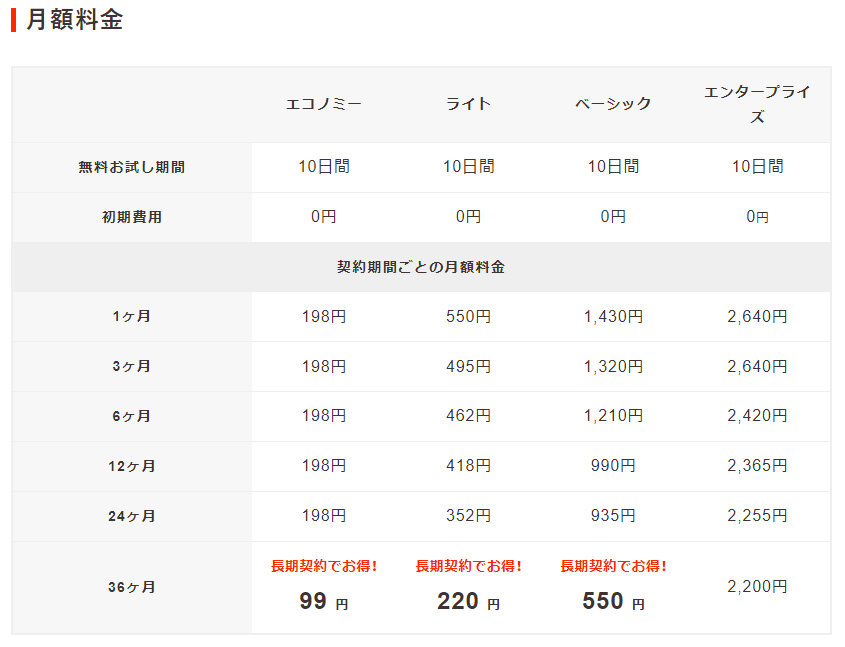
Task: Select the 36ヶ月 row label
Action: click(x=132, y=588)
